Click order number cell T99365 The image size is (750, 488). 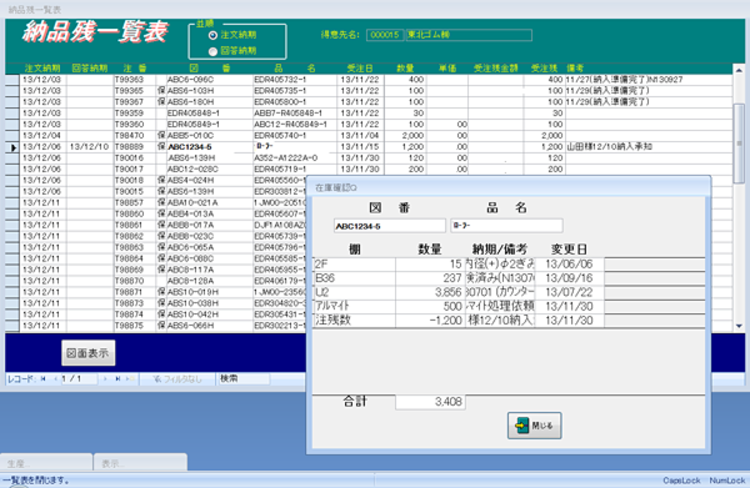tap(135, 91)
